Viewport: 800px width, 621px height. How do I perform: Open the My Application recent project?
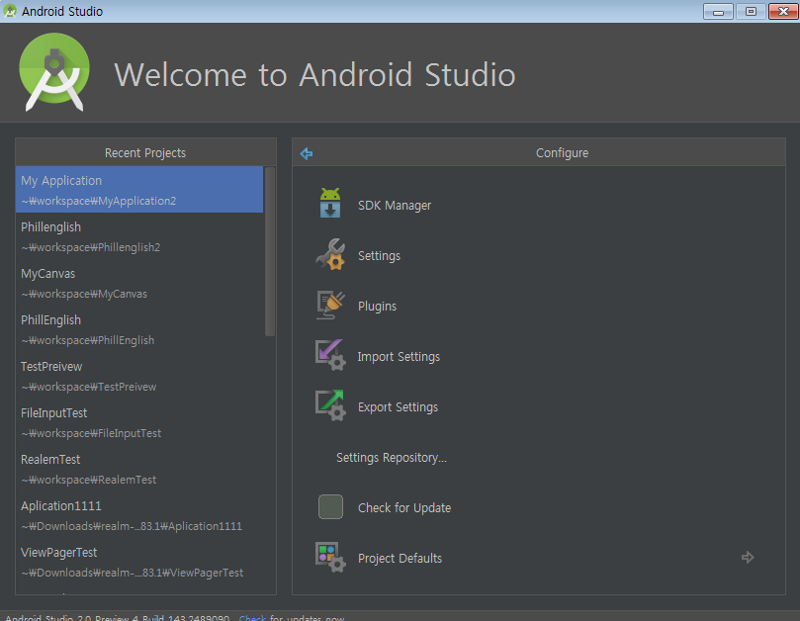click(139, 190)
